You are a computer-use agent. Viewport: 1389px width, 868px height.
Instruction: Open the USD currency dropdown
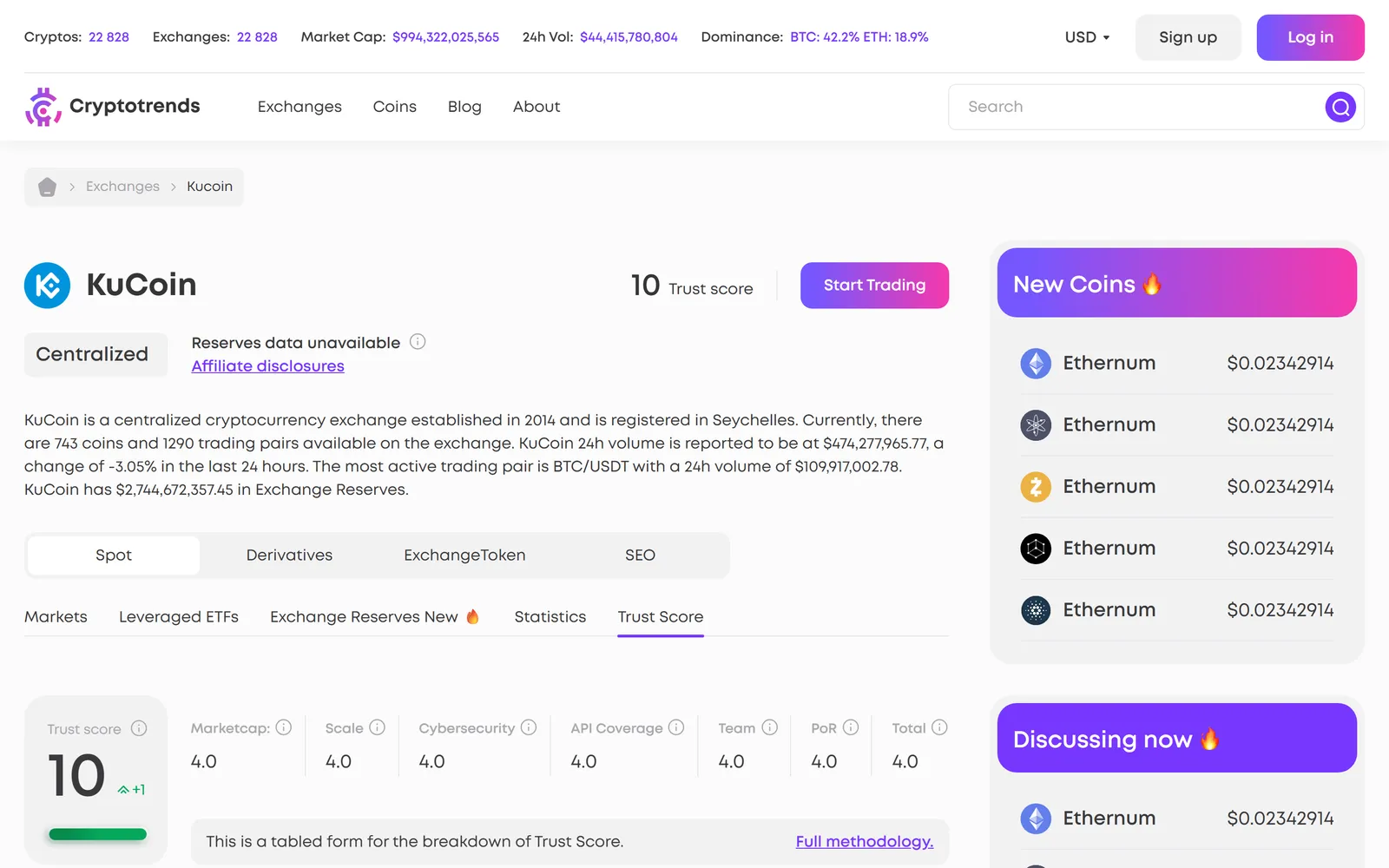click(1087, 37)
